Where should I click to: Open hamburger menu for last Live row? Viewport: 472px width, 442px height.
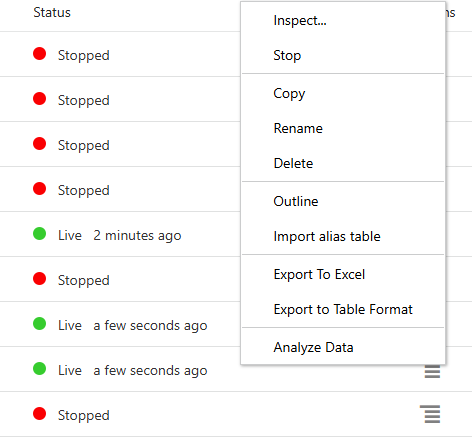432,371
